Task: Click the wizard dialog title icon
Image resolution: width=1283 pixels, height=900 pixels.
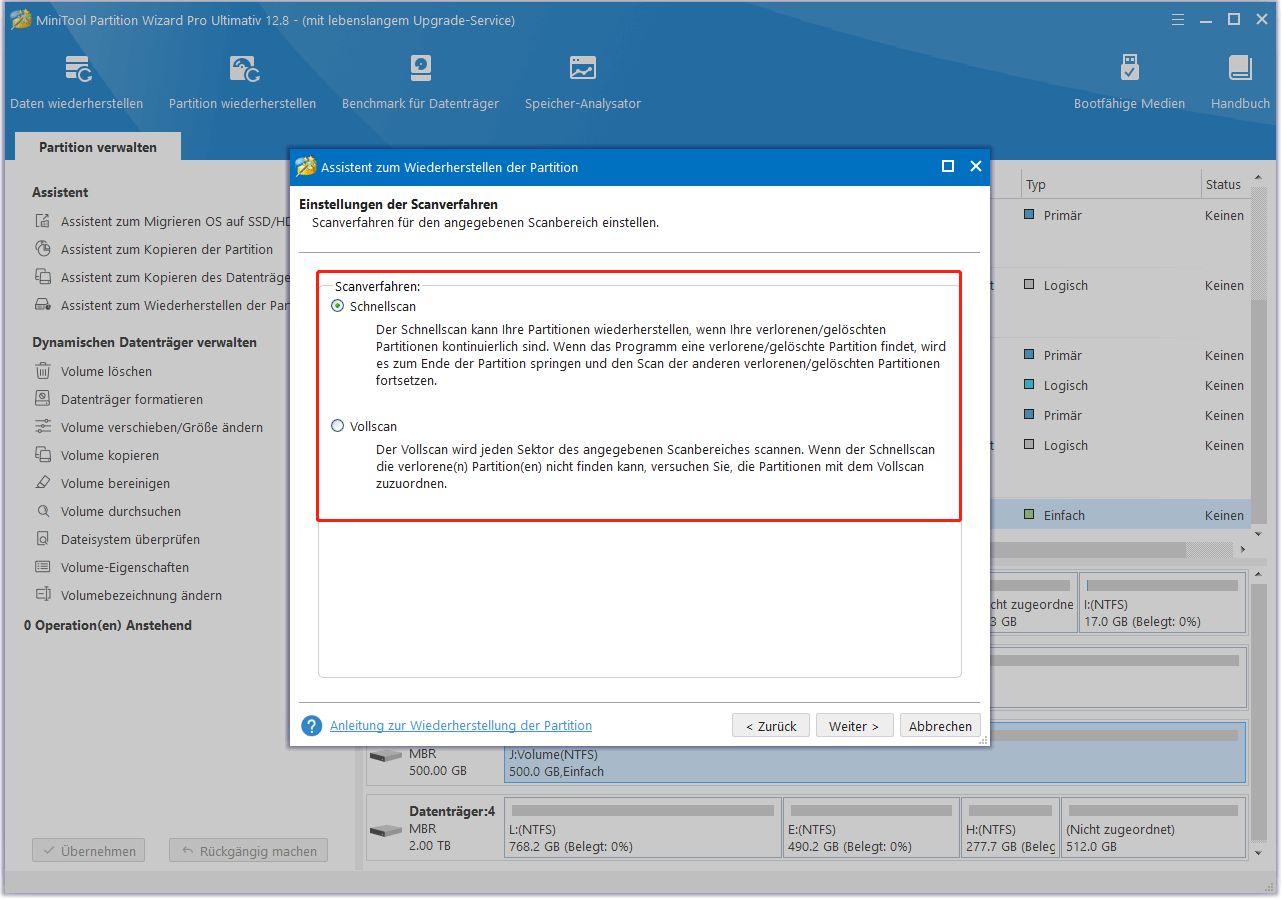Action: 306,167
